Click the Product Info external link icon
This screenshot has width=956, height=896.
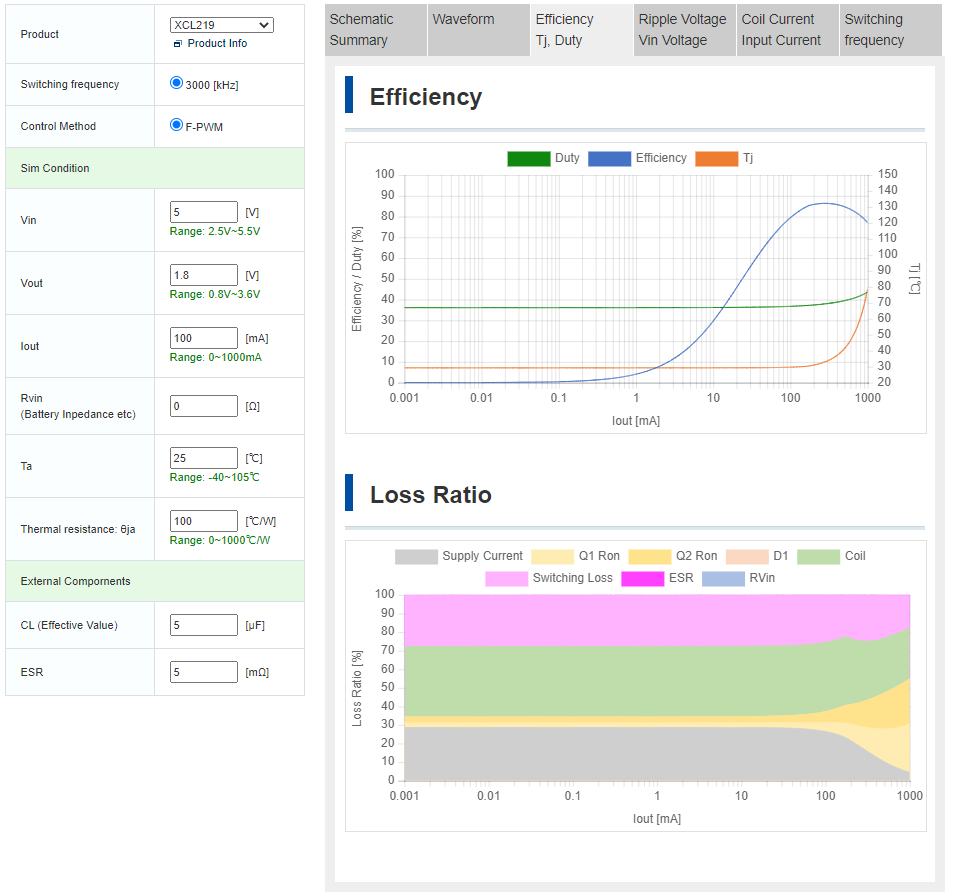coord(177,44)
